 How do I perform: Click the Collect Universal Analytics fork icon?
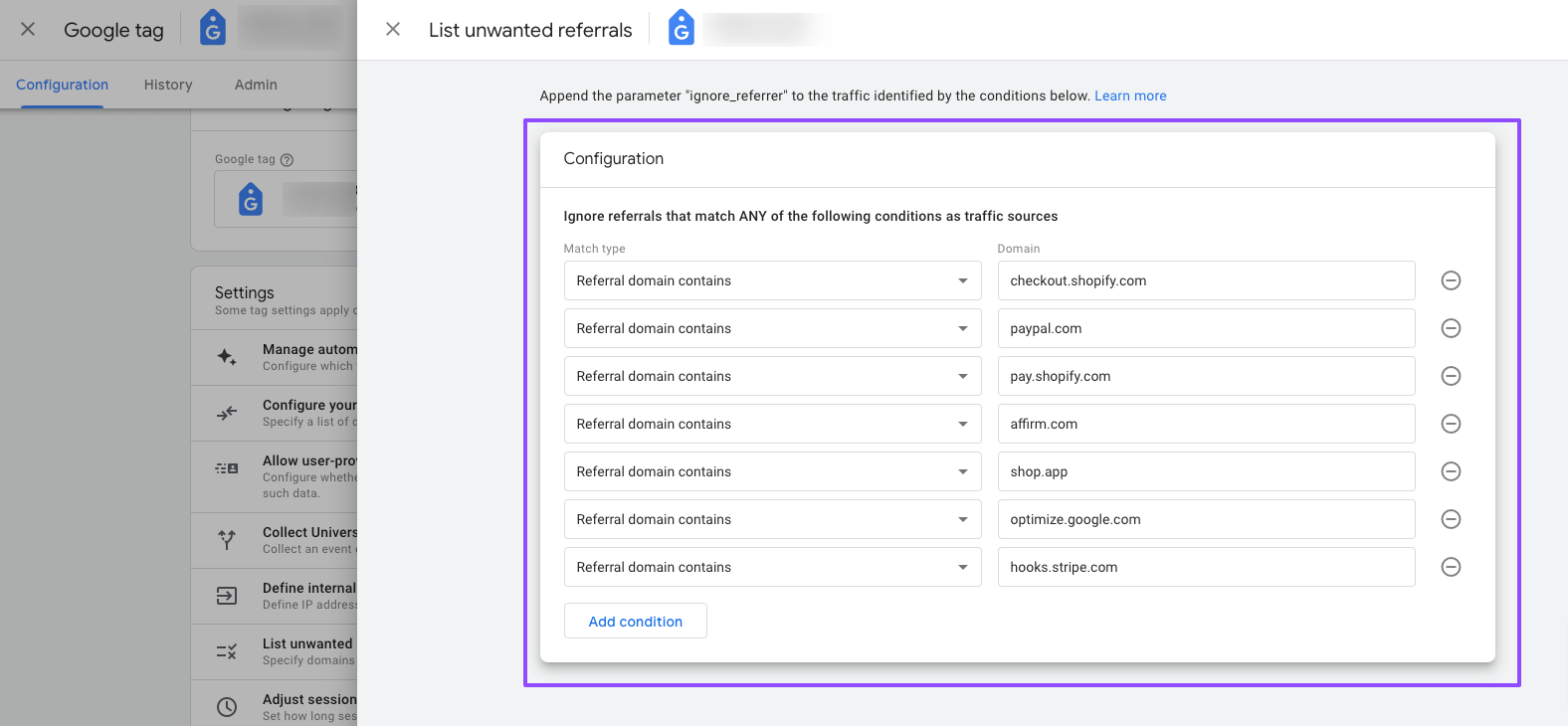tap(227, 540)
